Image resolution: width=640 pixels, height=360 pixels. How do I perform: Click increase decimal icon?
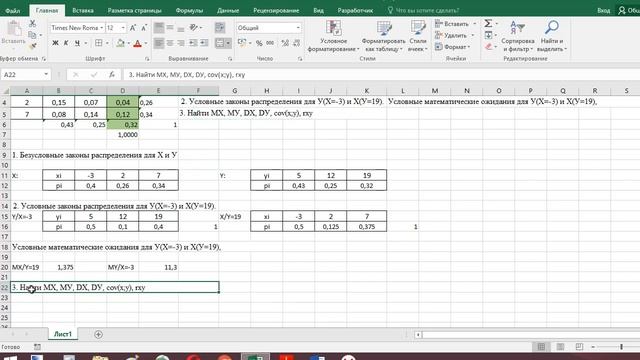click(285, 43)
